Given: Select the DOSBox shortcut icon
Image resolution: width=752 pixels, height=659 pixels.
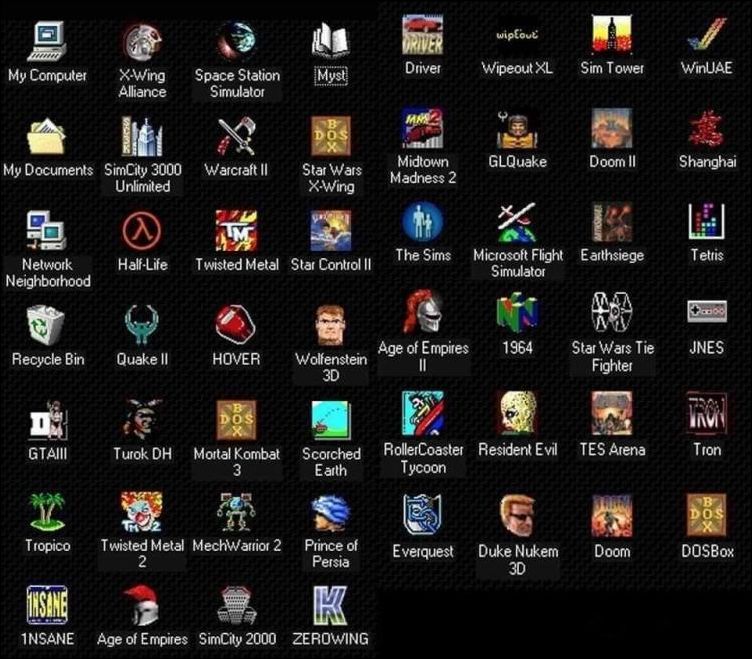Looking at the screenshot, I should coord(706,515).
